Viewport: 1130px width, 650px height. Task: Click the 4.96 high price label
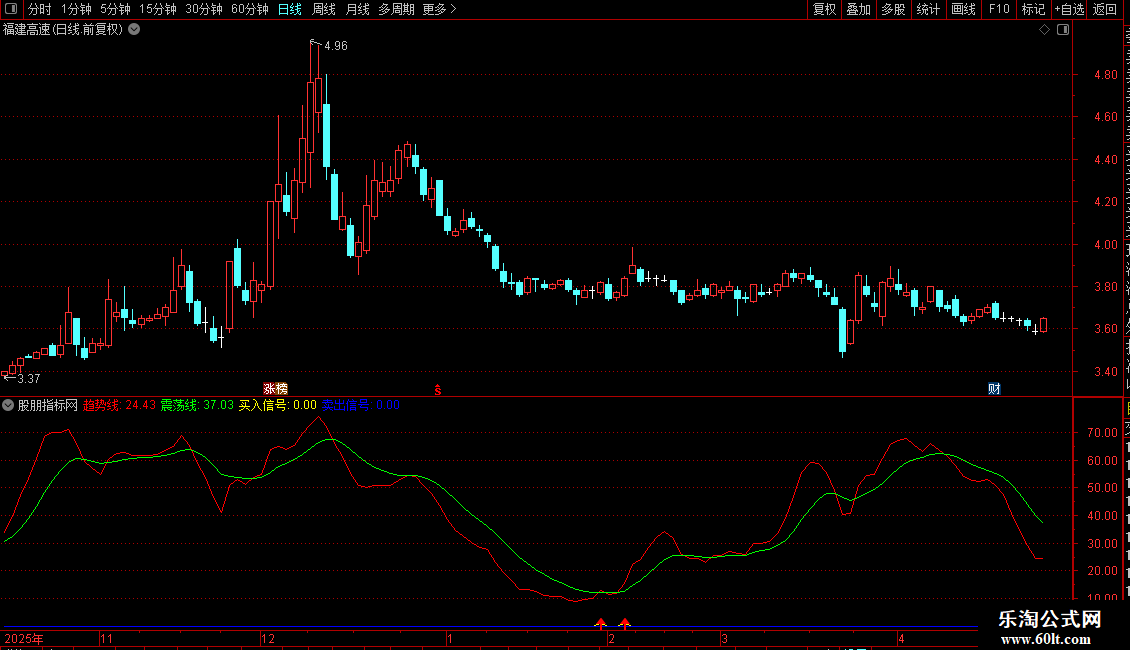(336, 45)
